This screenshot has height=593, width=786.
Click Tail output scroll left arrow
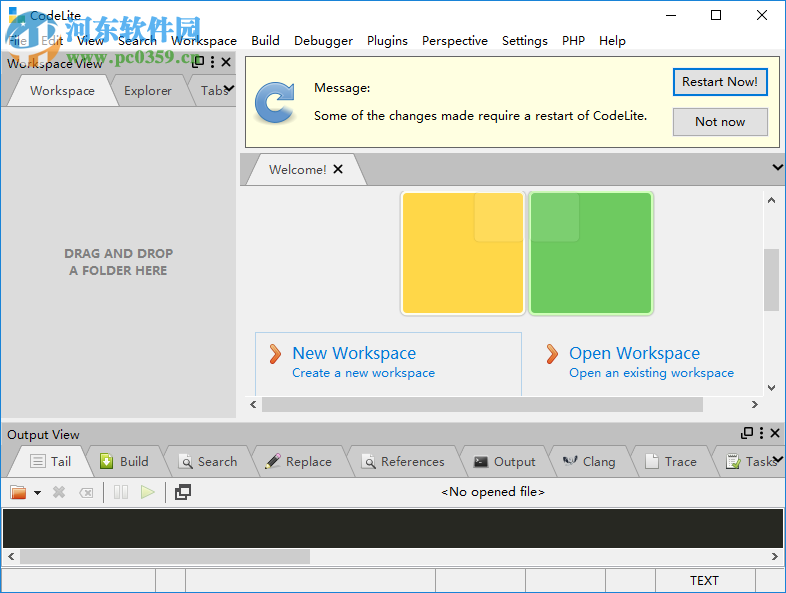click(11, 556)
